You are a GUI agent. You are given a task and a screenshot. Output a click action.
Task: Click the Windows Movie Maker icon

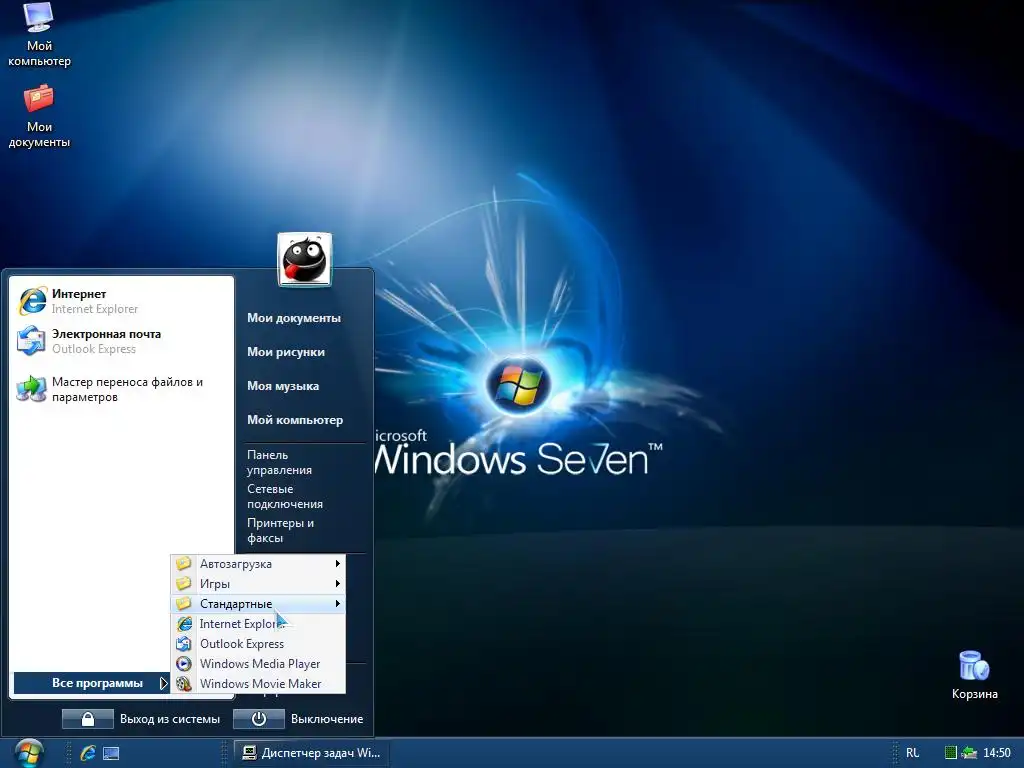click(x=184, y=684)
